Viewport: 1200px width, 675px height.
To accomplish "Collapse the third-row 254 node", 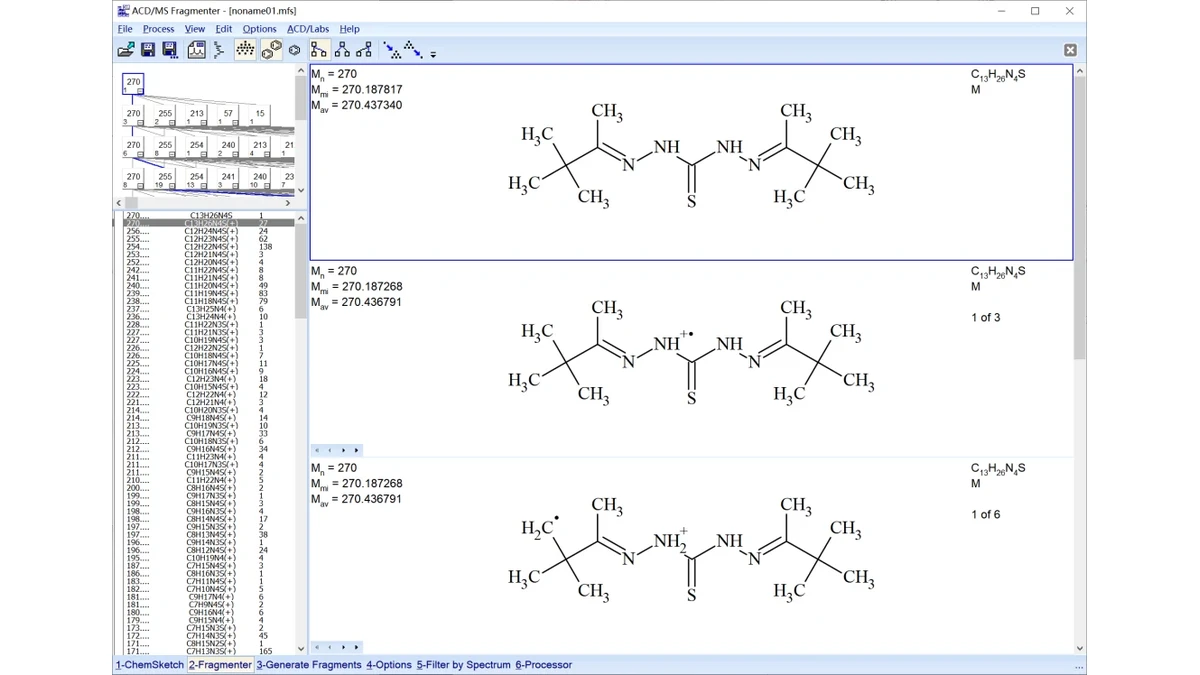I will pos(203,154).
